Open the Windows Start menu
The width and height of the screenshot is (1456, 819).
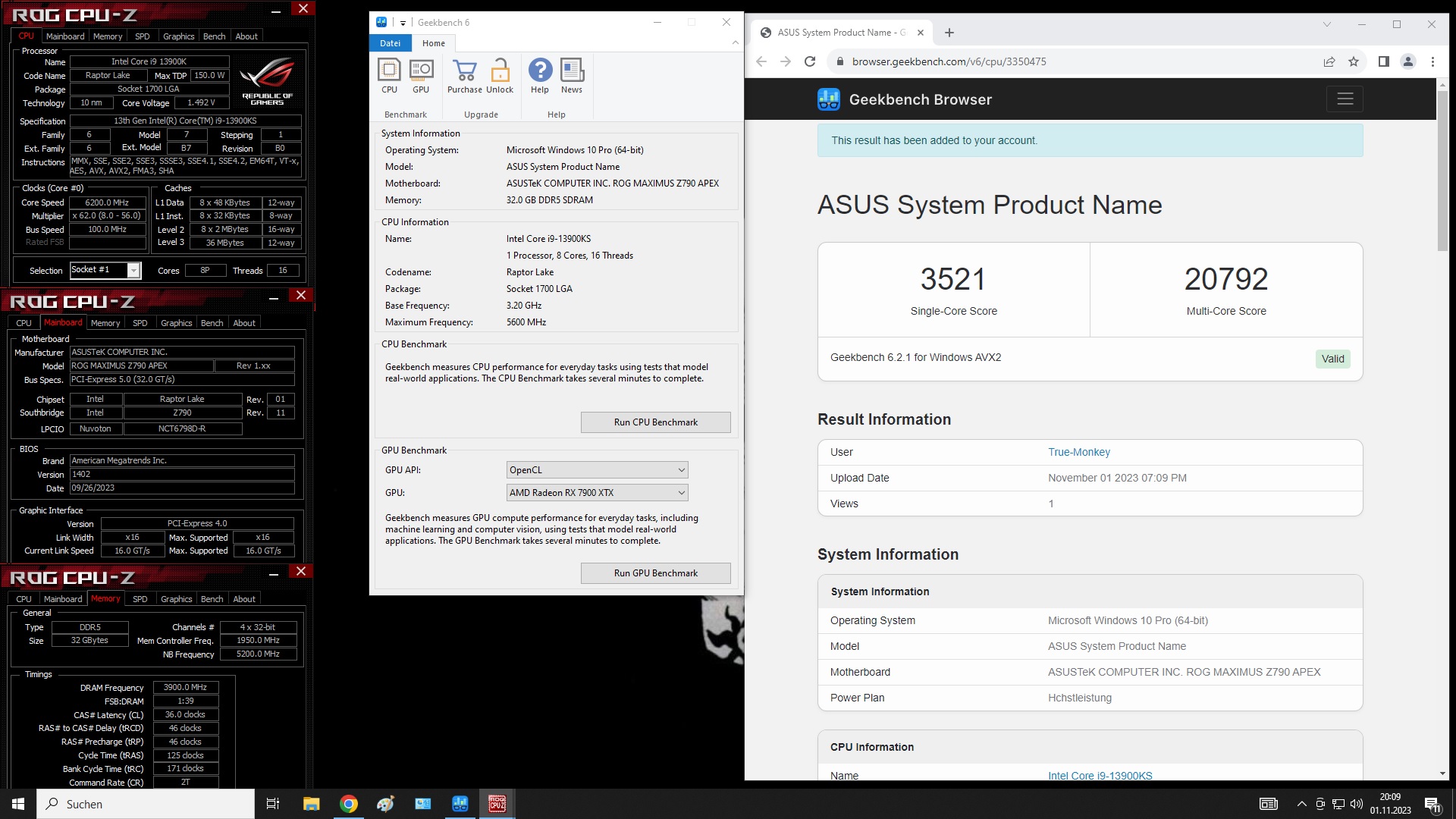[18, 804]
